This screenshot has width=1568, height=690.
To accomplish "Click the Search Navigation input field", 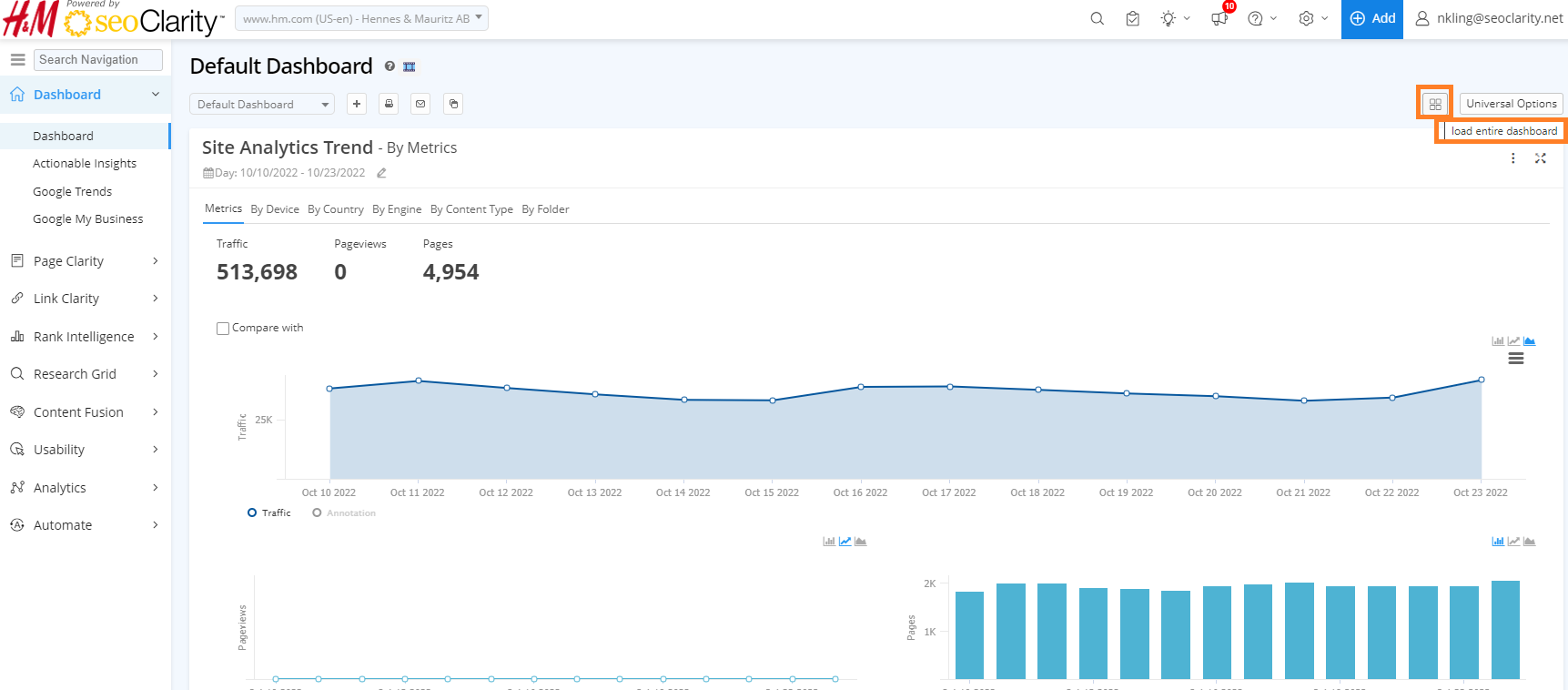I will pyautogui.click(x=98, y=60).
